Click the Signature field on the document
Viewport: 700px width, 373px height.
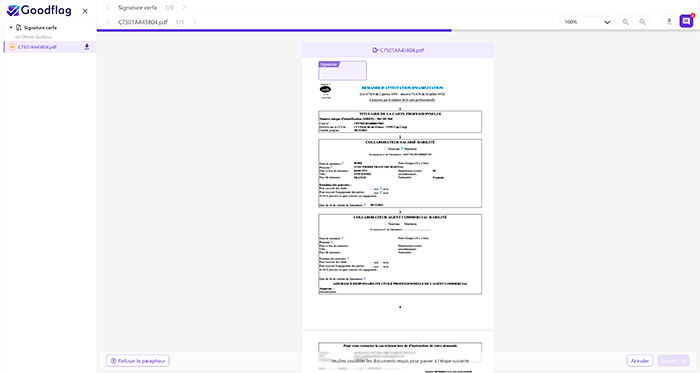pyautogui.click(x=342, y=70)
